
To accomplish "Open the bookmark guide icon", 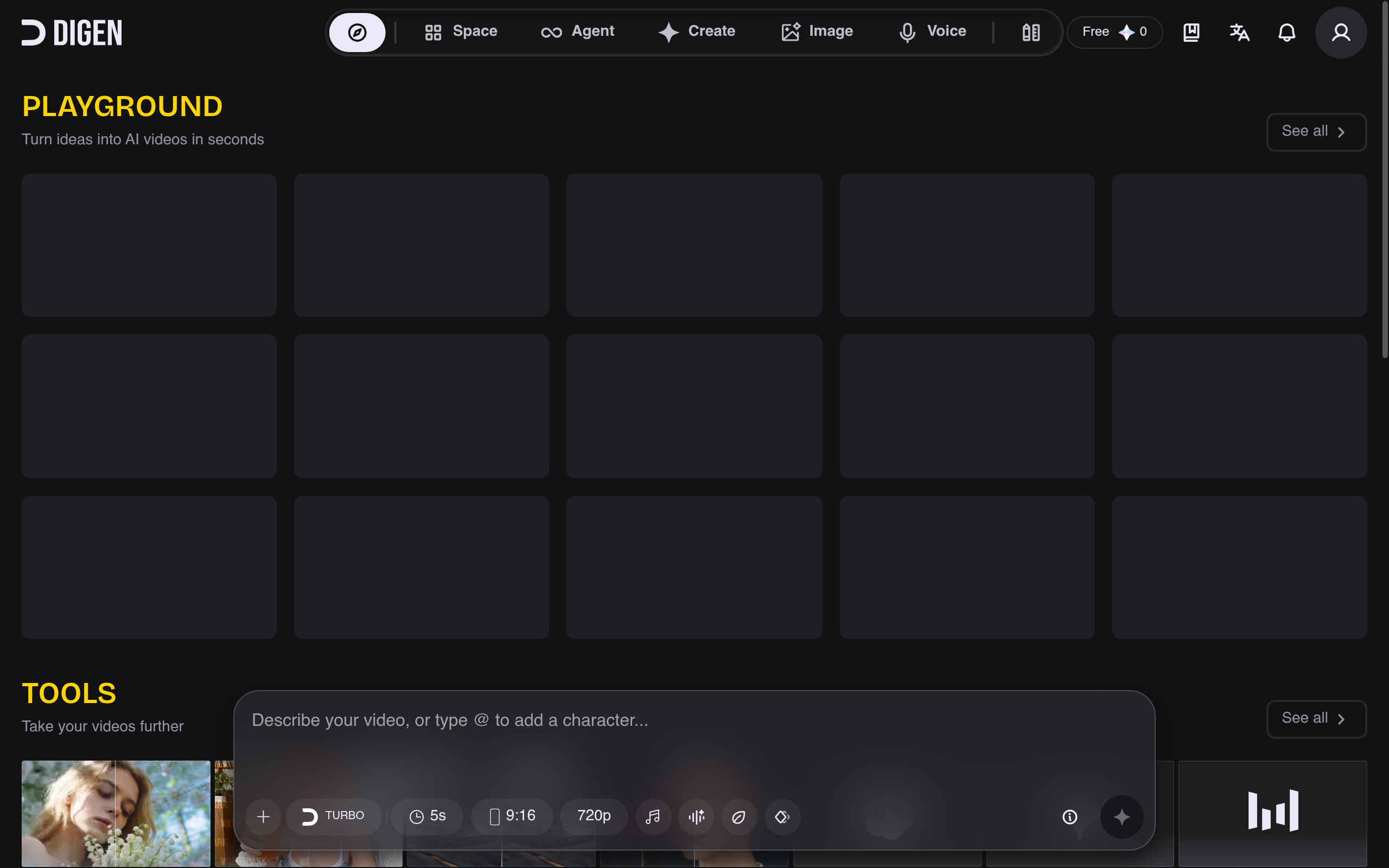I will point(1191,32).
